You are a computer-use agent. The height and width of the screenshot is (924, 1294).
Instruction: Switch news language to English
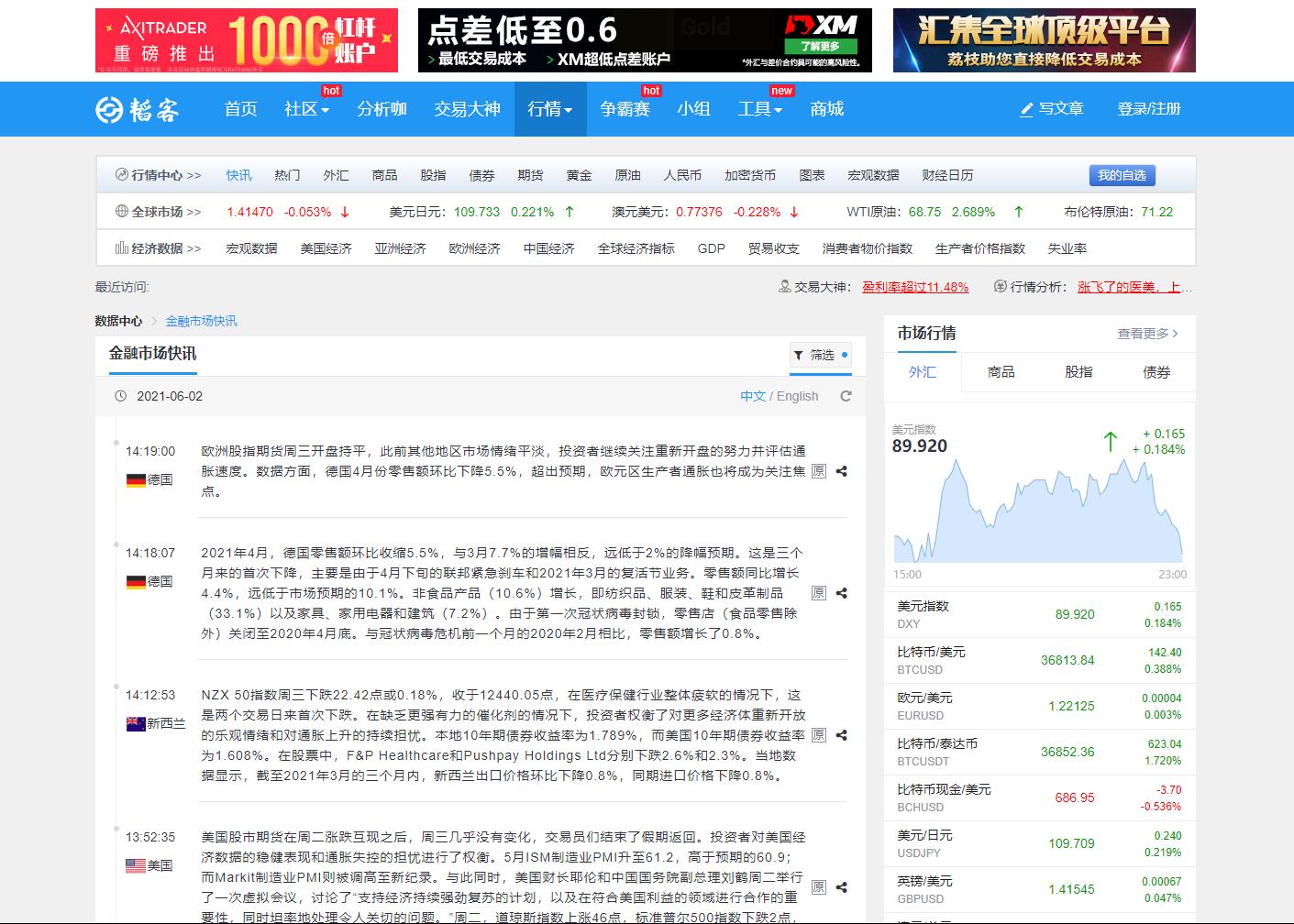pyautogui.click(x=797, y=396)
